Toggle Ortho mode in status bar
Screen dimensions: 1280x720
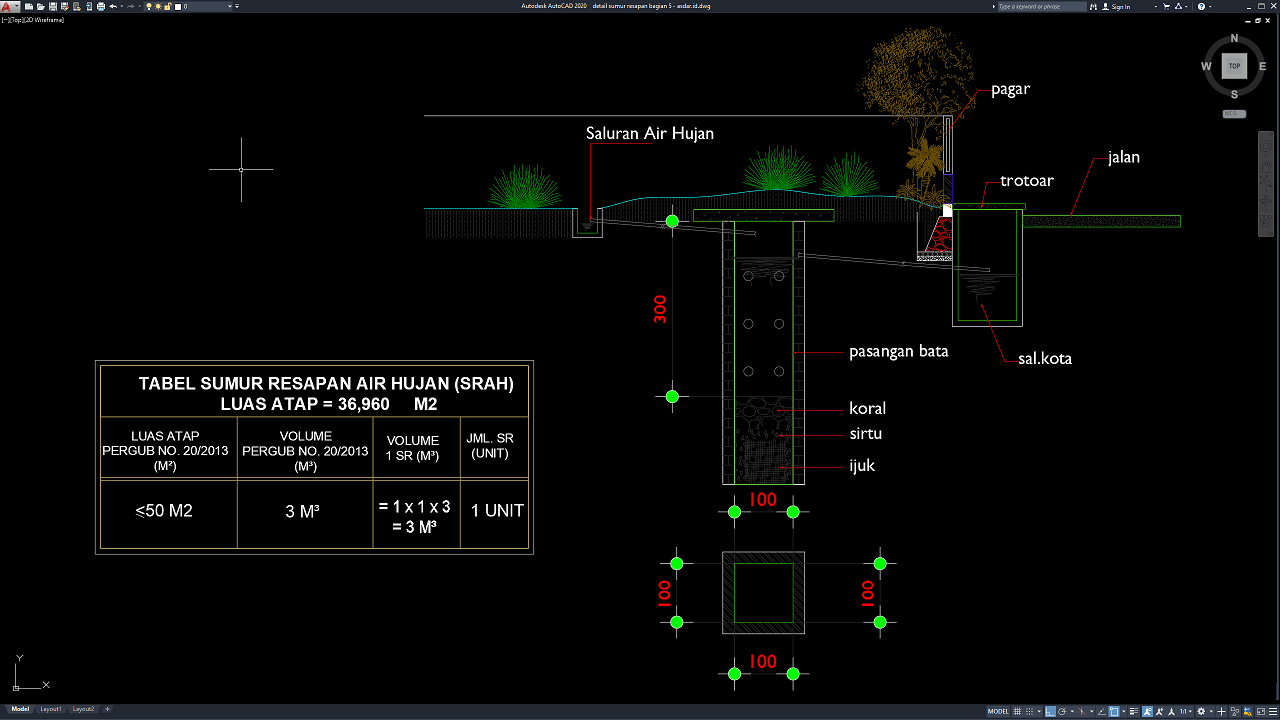(x=1050, y=711)
